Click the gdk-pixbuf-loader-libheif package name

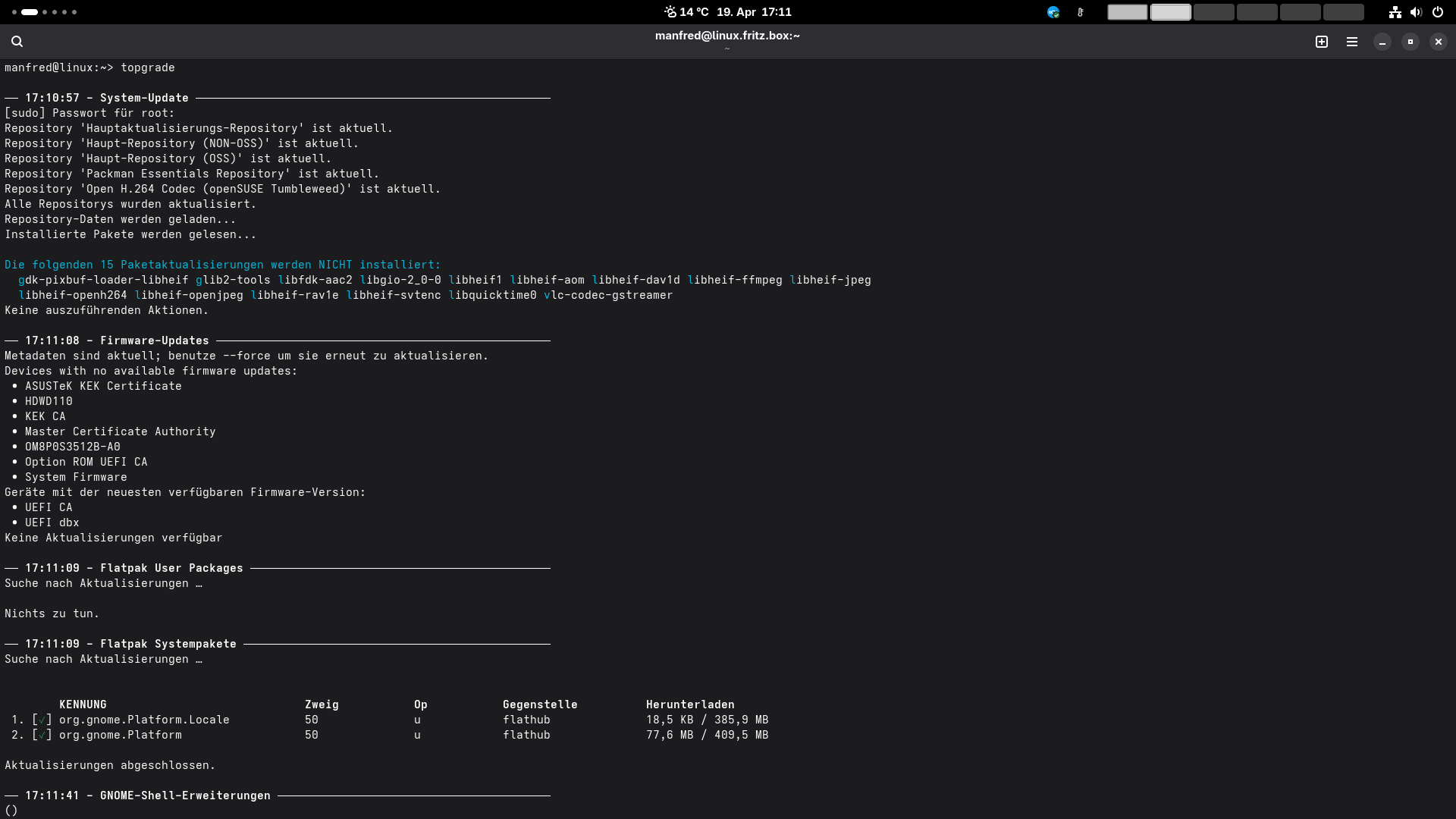pyautogui.click(x=103, y=280)
